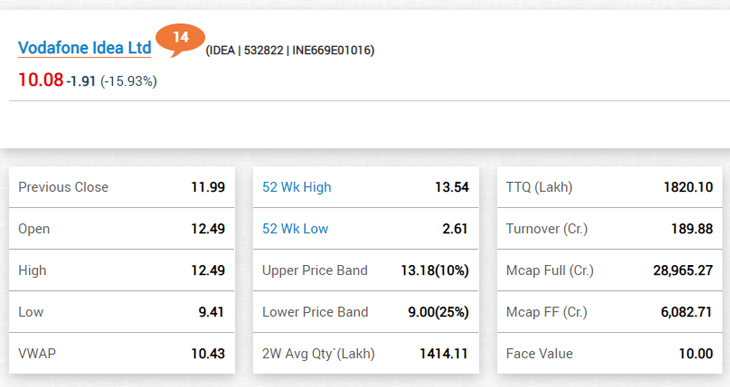This screenshot has width=730, height=387.
Task: Select the Previous Close value 11.99
Action: point(208,187)
